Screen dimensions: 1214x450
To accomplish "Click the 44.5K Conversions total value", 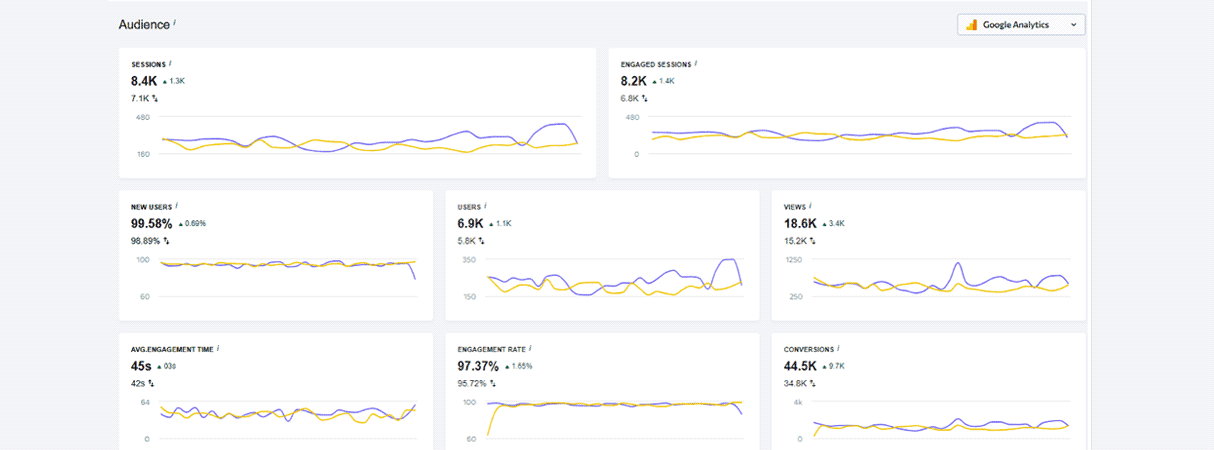I will [x=804, y=365].
